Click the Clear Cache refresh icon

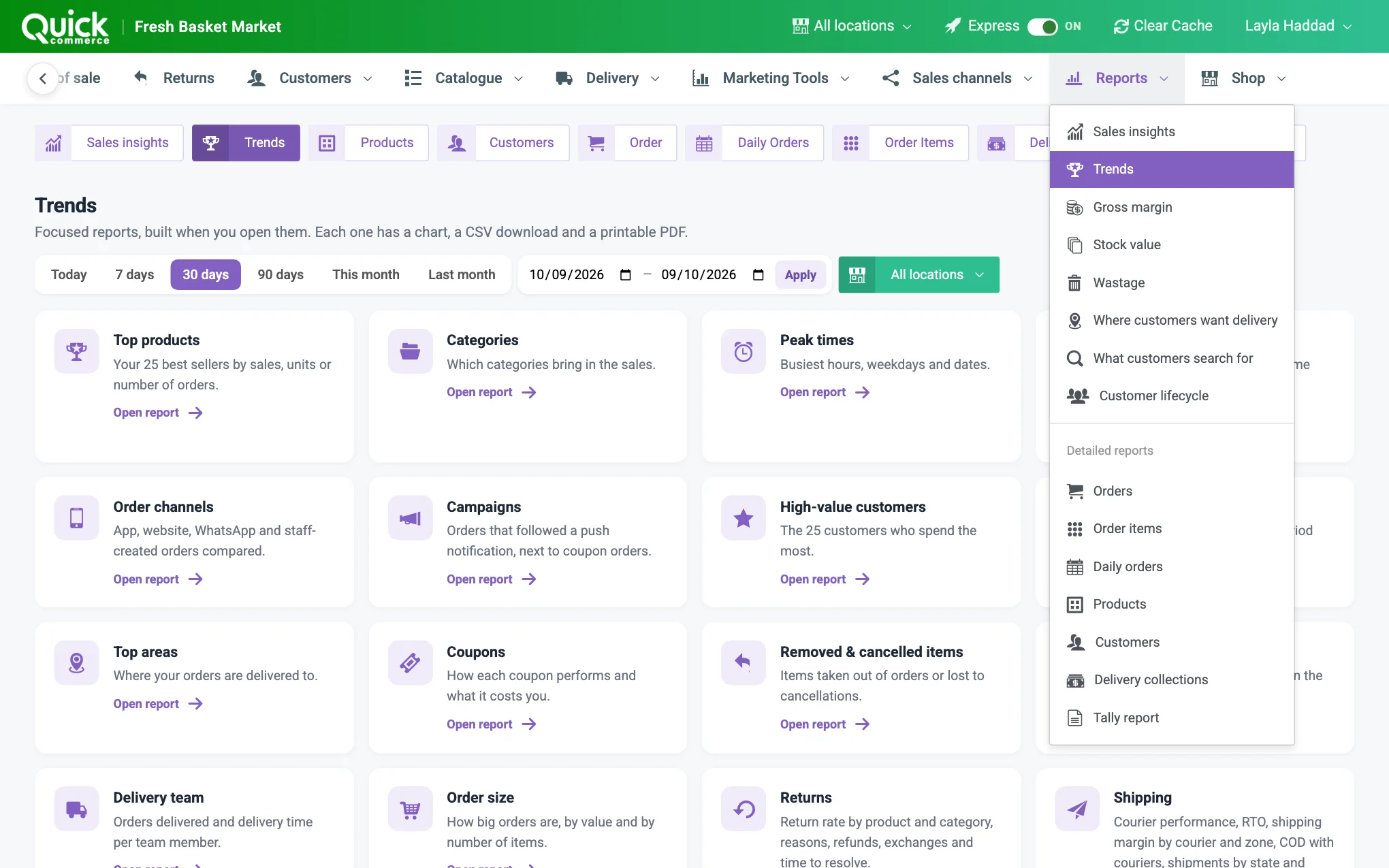[x=1121, y=27]
